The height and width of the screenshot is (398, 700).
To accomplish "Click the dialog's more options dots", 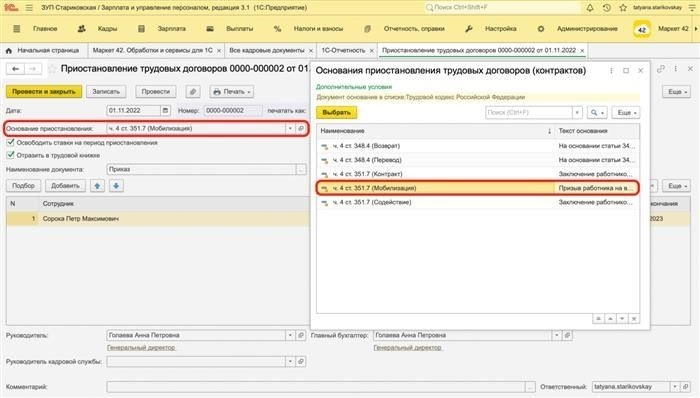I will pos(611,70).
